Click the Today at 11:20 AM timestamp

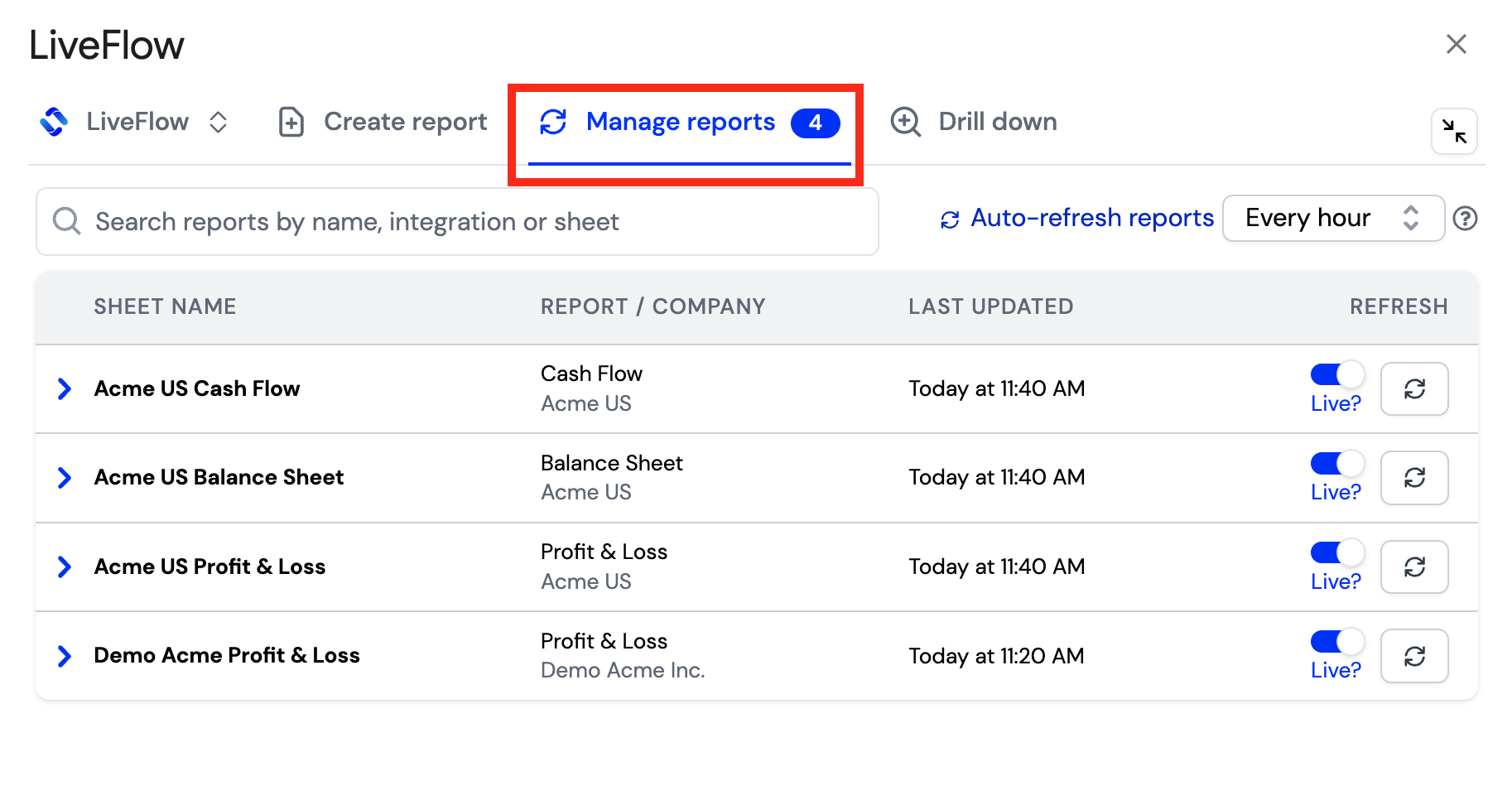(x=996, y=656)
